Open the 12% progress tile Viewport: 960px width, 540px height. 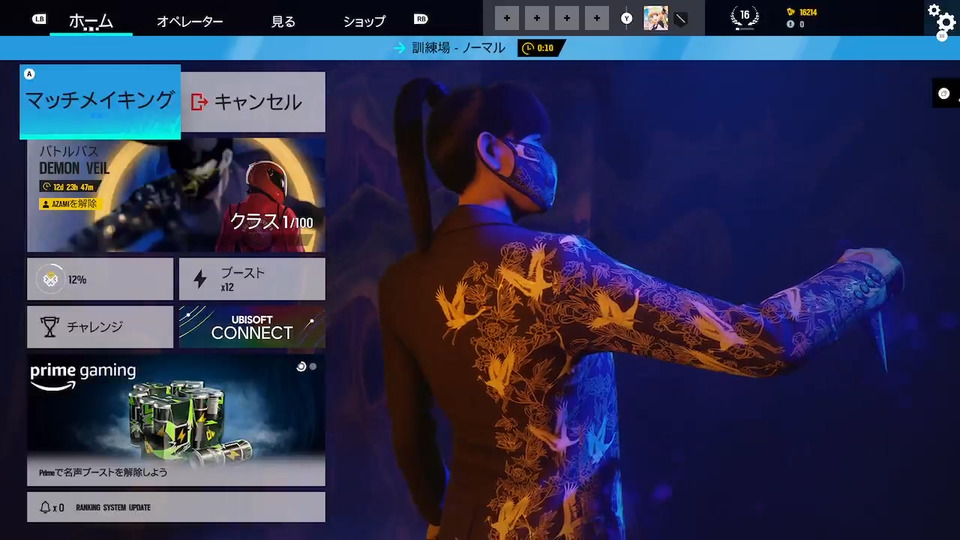pos(100,279)
